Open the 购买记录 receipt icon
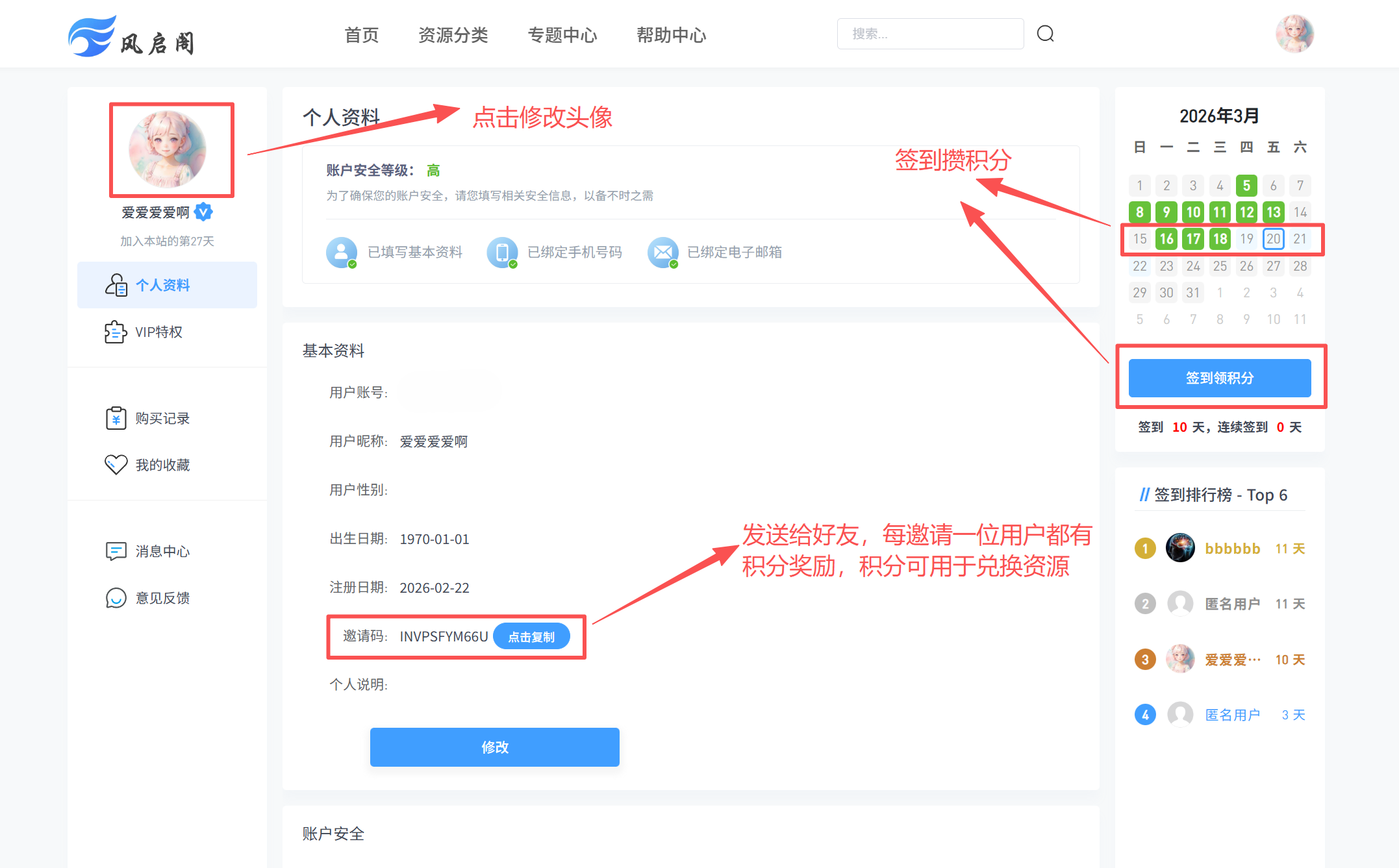Image resolution: width=1399 pixels, height=868 pixels. point(116,418)
